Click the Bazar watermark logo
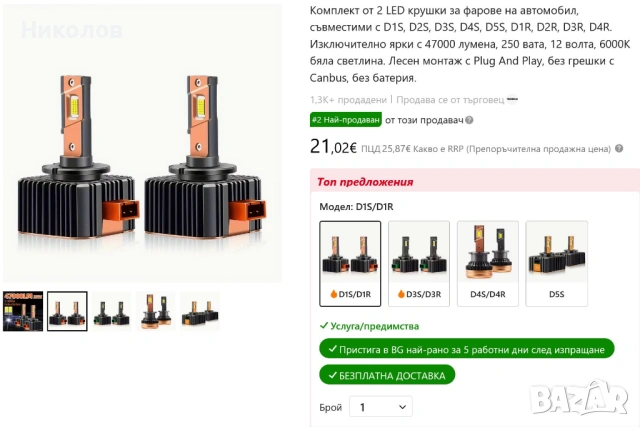Screen dimensions: 640x427 point(579,398)
